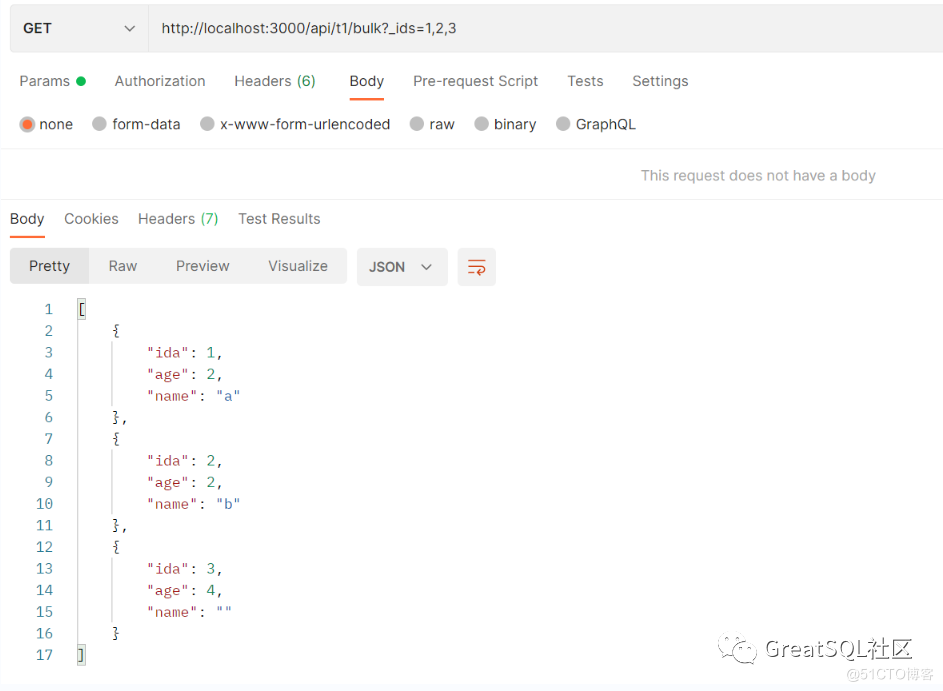This screenshot has width=943, height=691.
Task: Open the request Headers (6) tab
Action: point(275,81)
